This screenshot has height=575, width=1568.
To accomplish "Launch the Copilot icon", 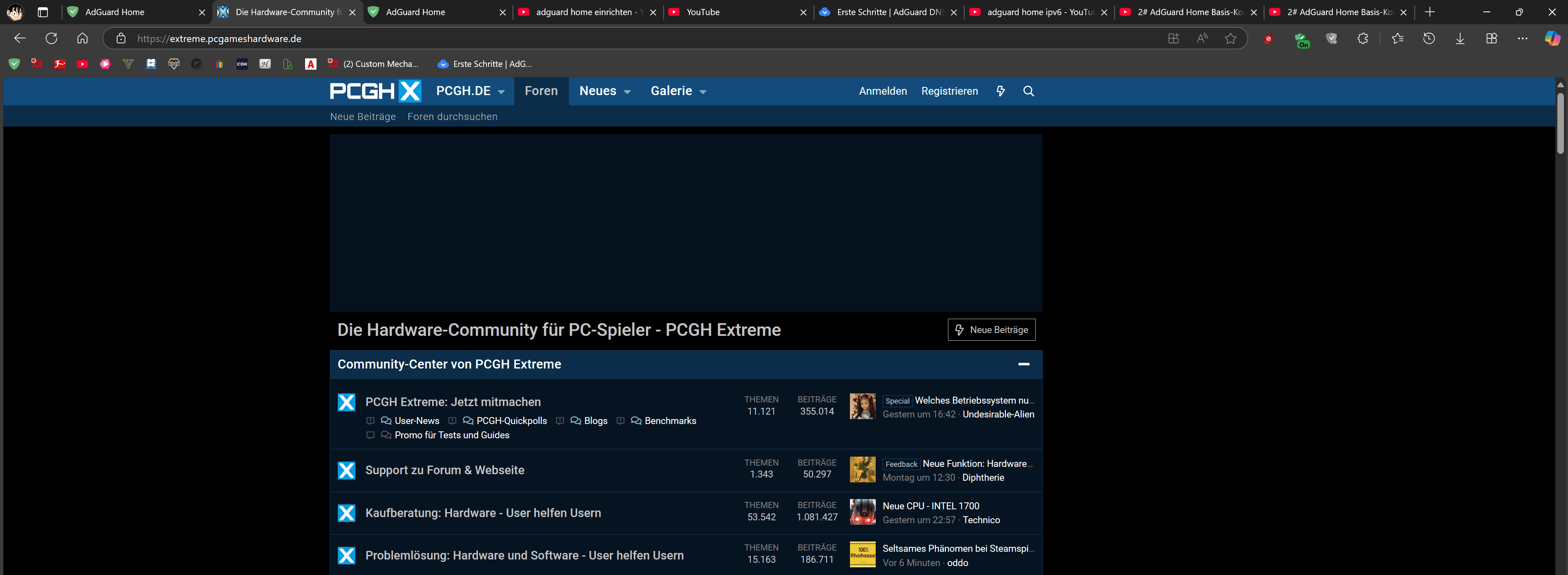I will [x=1552, y=38].
